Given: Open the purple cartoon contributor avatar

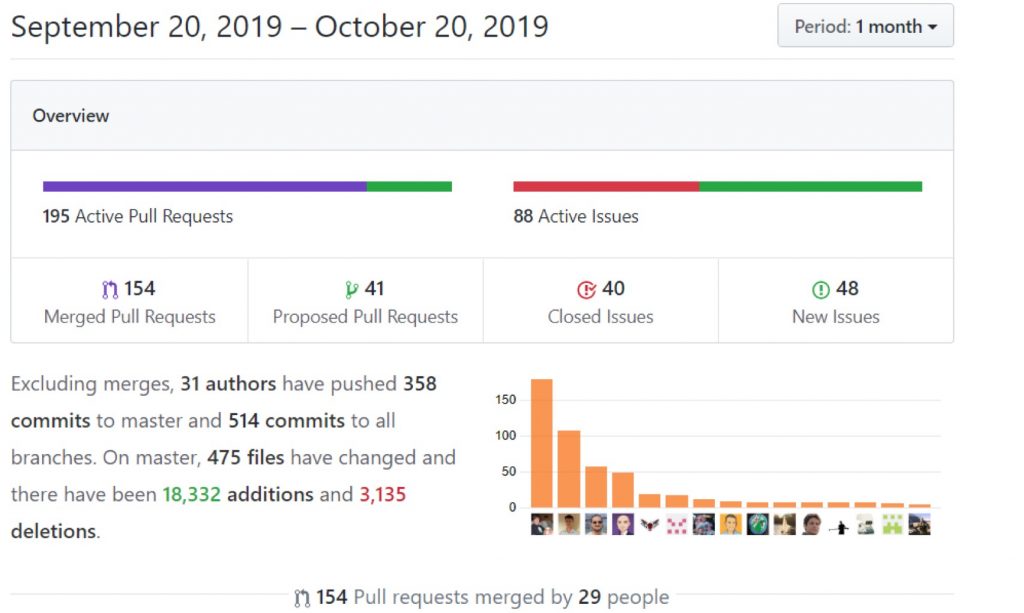Looking at the screenshot, I should (623, 524).
